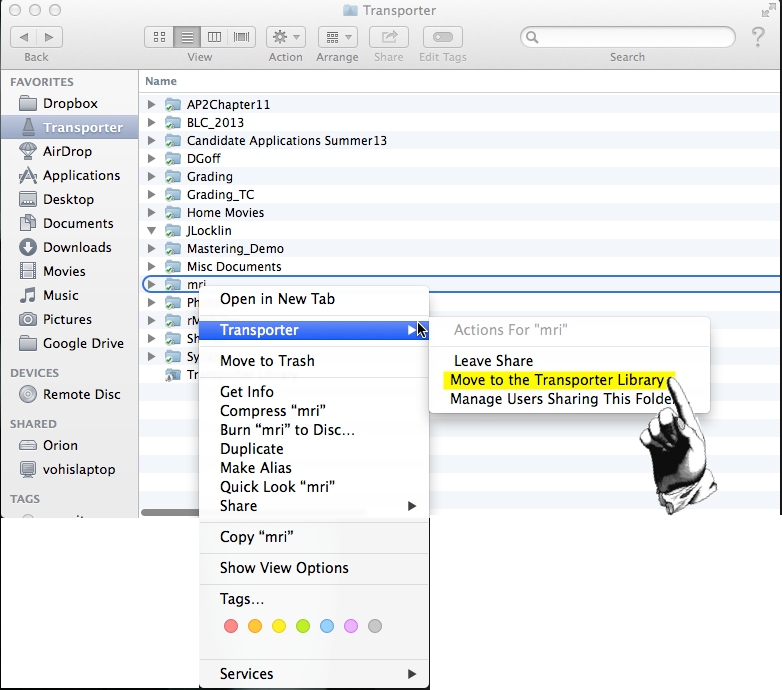The width and height of the screenshot is (782, 690).
Task: Go back with the left arrow
Action: tap(23, 37)
